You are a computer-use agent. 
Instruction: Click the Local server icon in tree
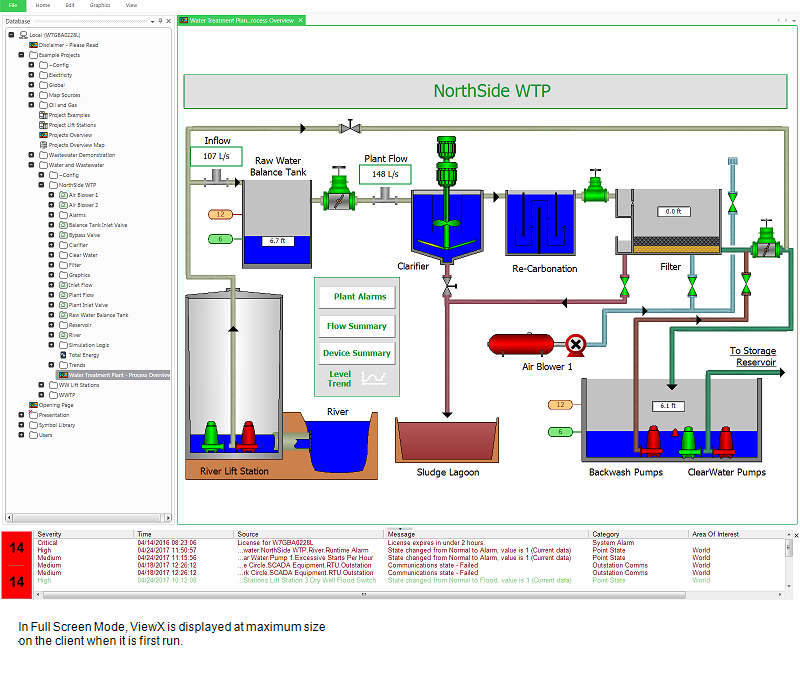(x=22, y=35)
